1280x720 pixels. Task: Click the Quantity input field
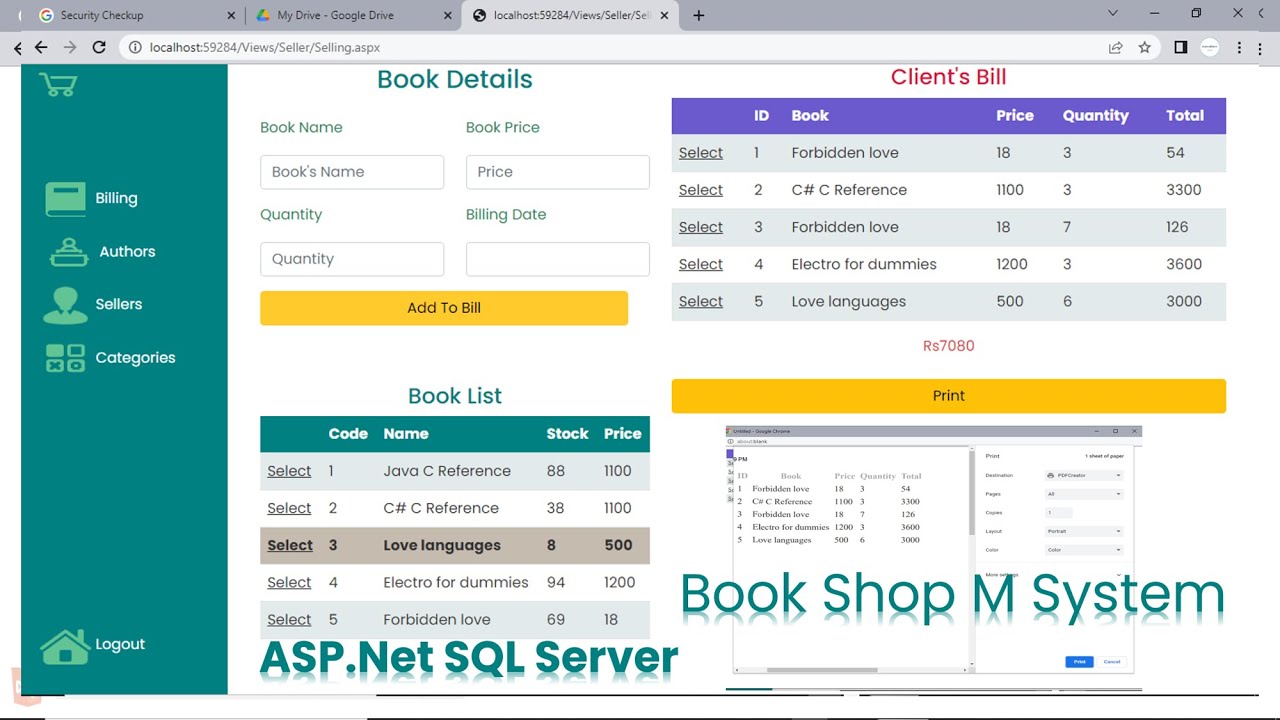point(352,259)
